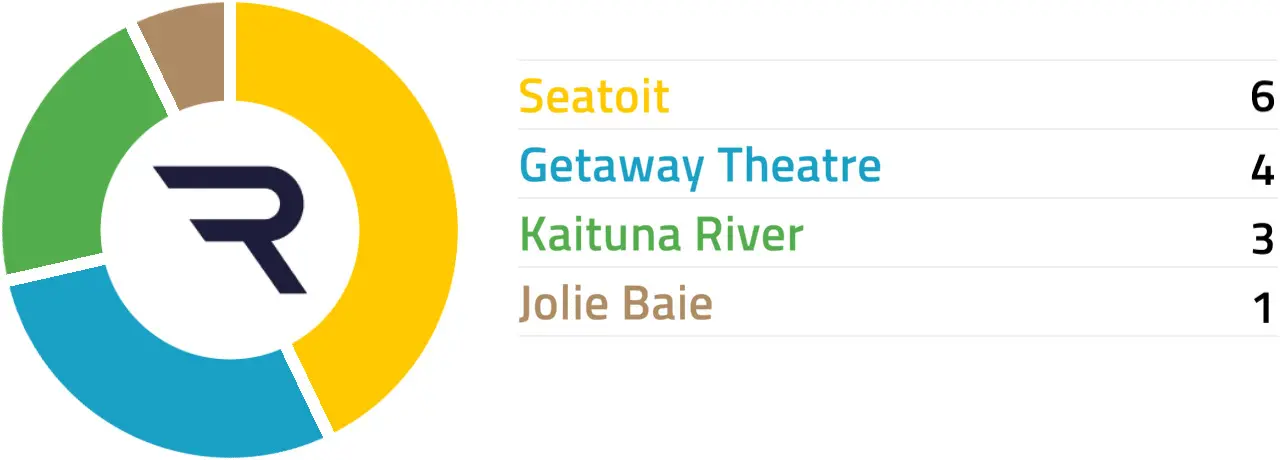Viewport: 1280px width, 460px height.
Task: Select the word Kaituna in the legend
Action: coord(588,235)
